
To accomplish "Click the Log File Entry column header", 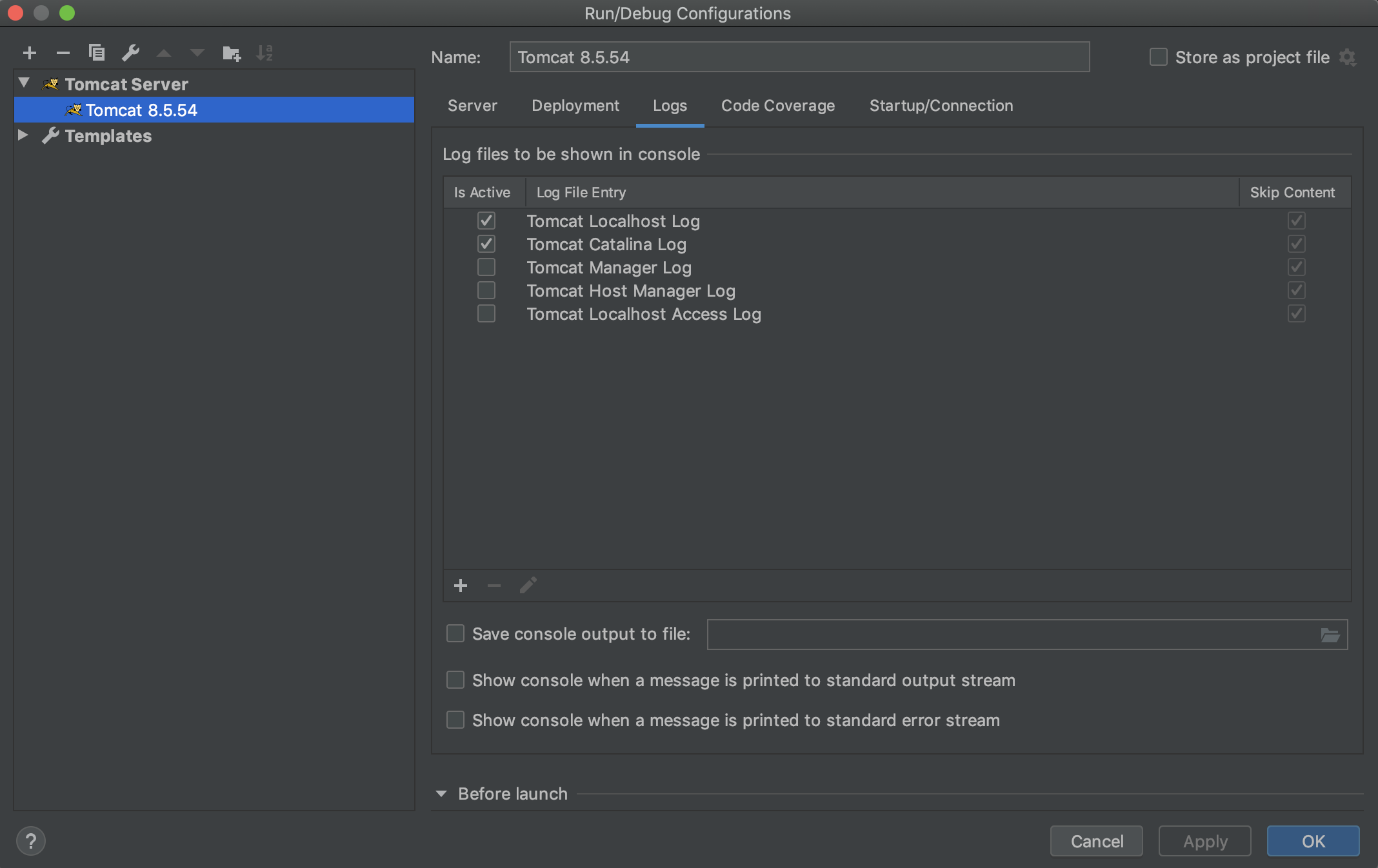I will 882,192.
